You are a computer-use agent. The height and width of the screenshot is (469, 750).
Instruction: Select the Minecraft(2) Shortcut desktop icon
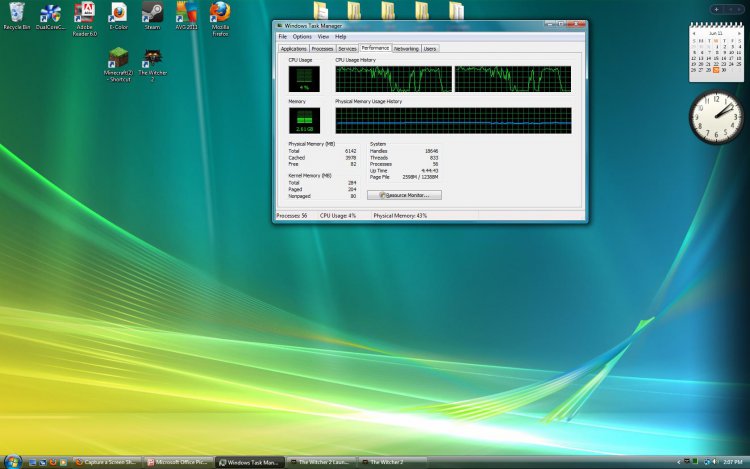[118, 65]
